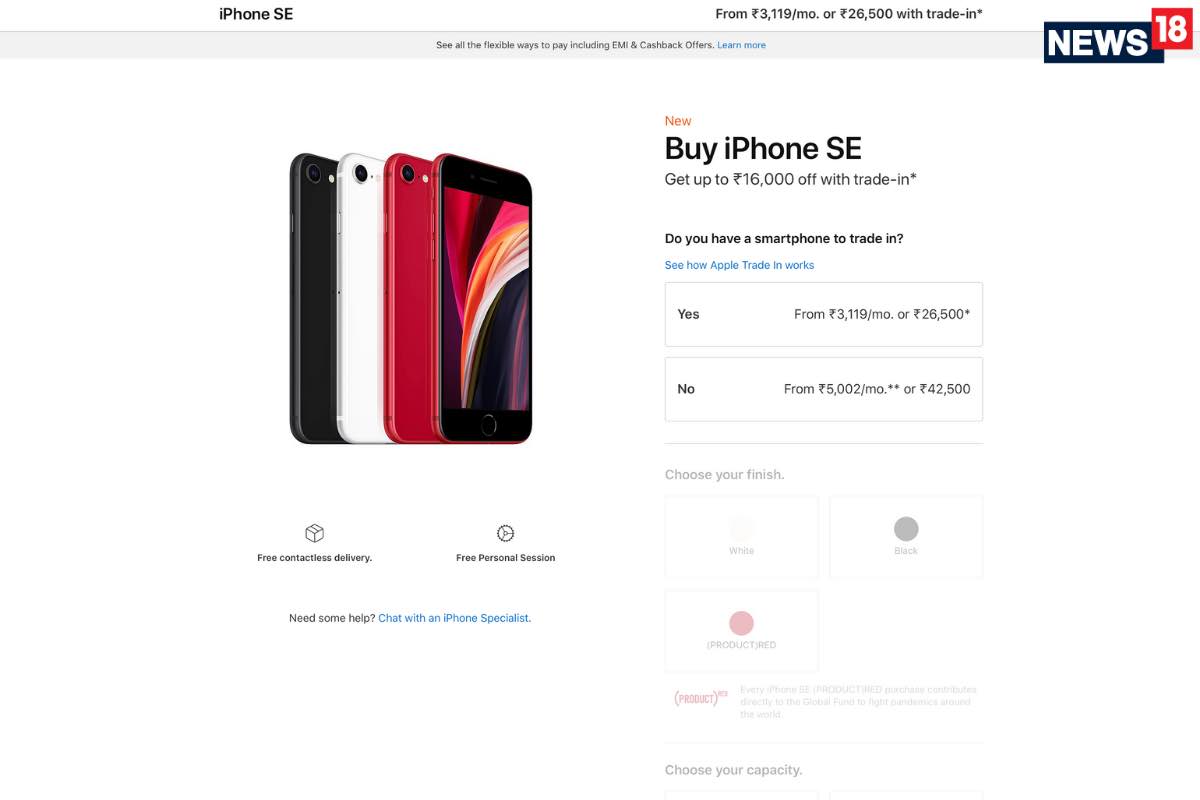Click the Buy iPhone SE heading

pyautogui.click(x=763, y=149)
